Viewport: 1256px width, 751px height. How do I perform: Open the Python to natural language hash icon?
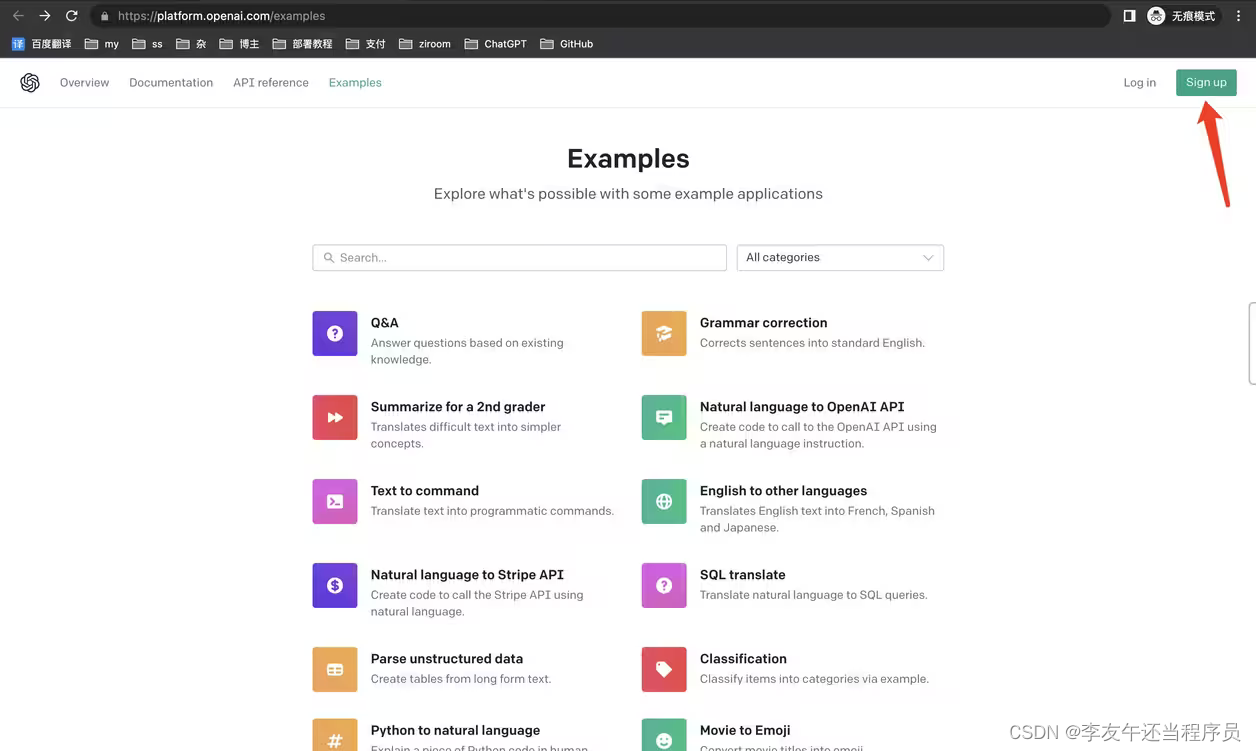point(335,735)
